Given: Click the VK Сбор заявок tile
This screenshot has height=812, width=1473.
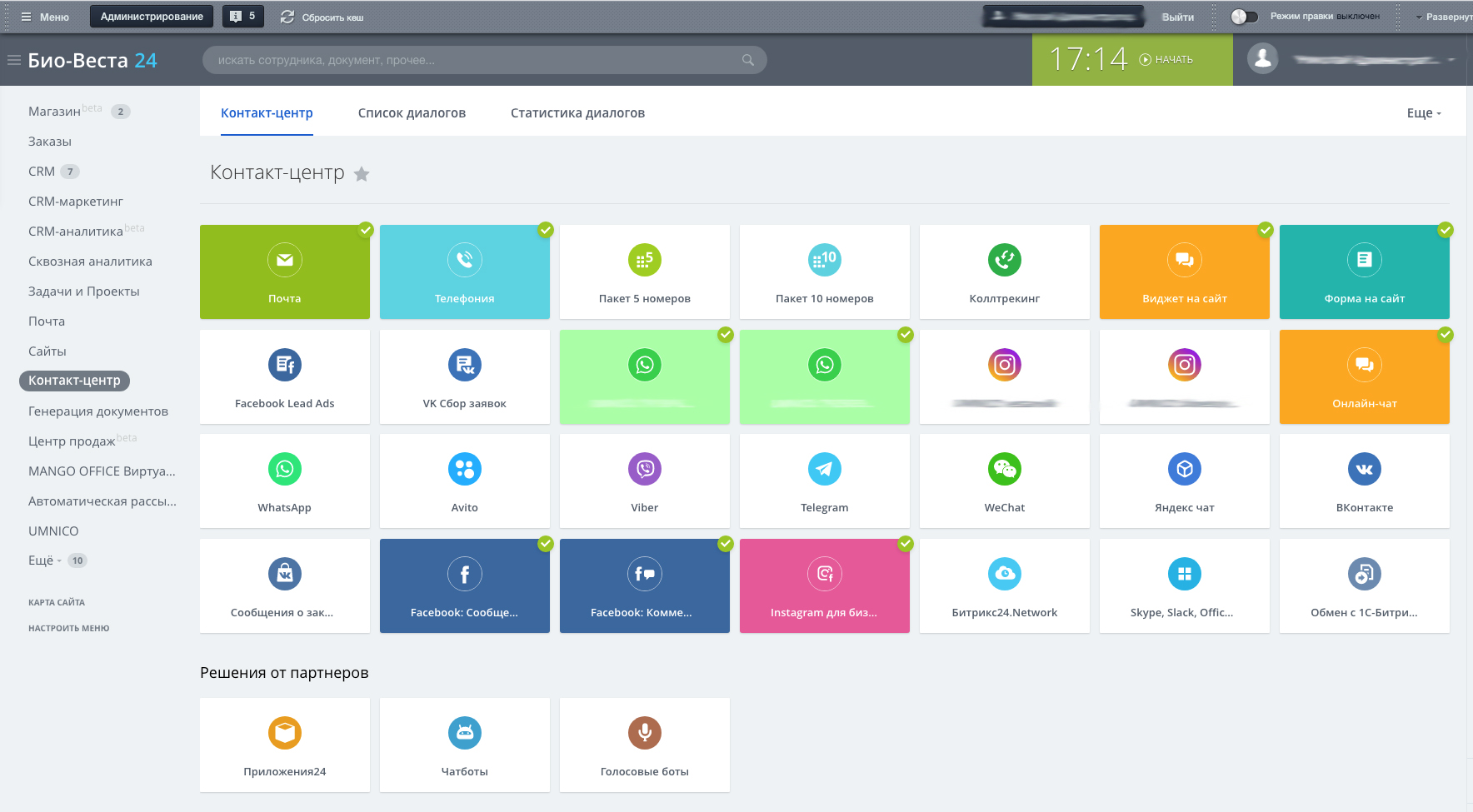Looking at the screenshot, I should (x=464, y=376).
